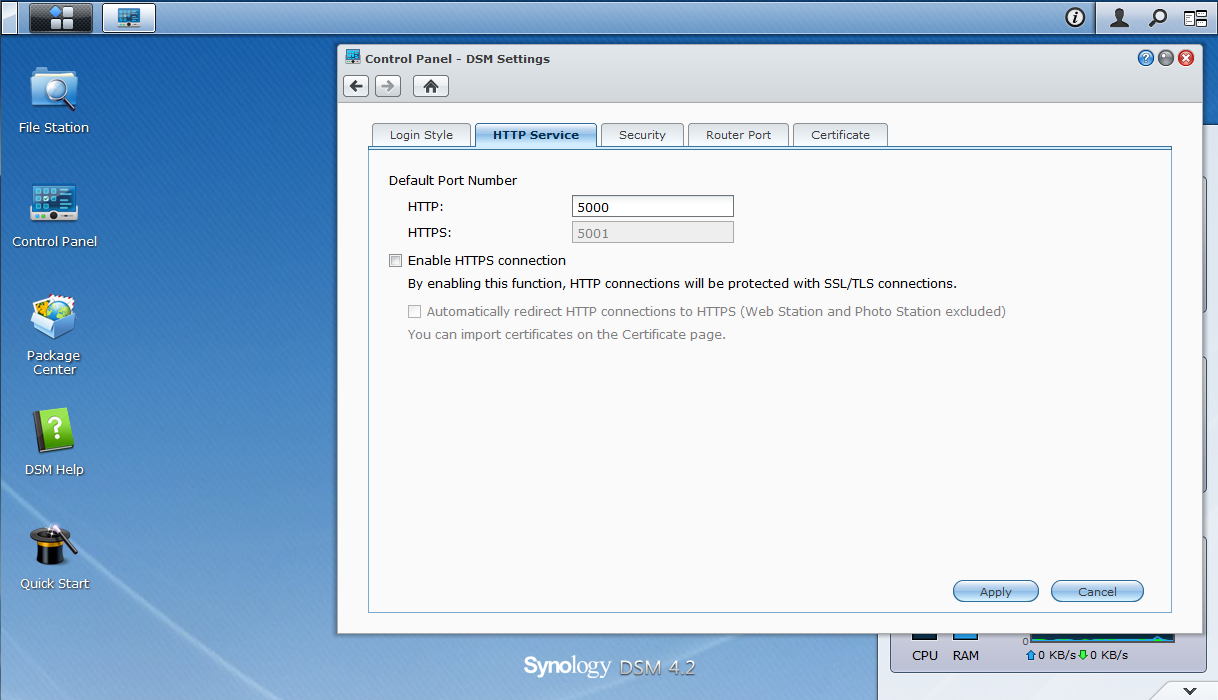1218x700 pixels.
Task: Open the Security tab
Action: pos(642,135)
